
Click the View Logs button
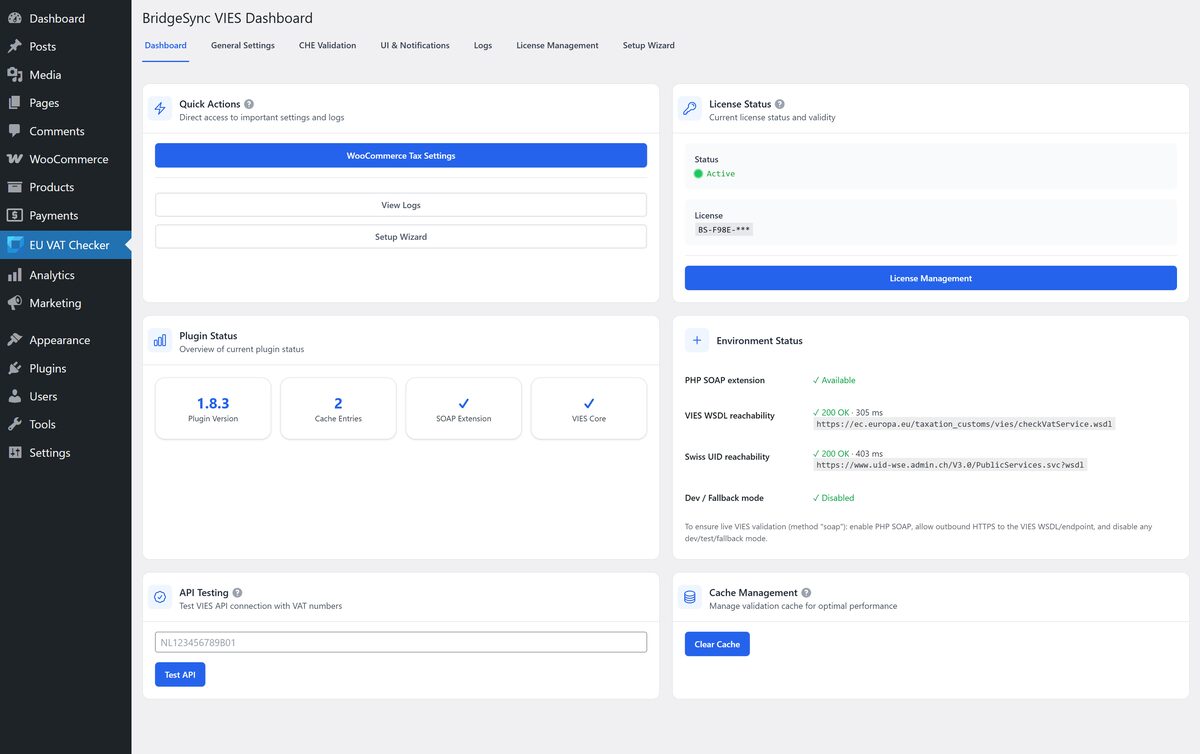click(400, 205)
